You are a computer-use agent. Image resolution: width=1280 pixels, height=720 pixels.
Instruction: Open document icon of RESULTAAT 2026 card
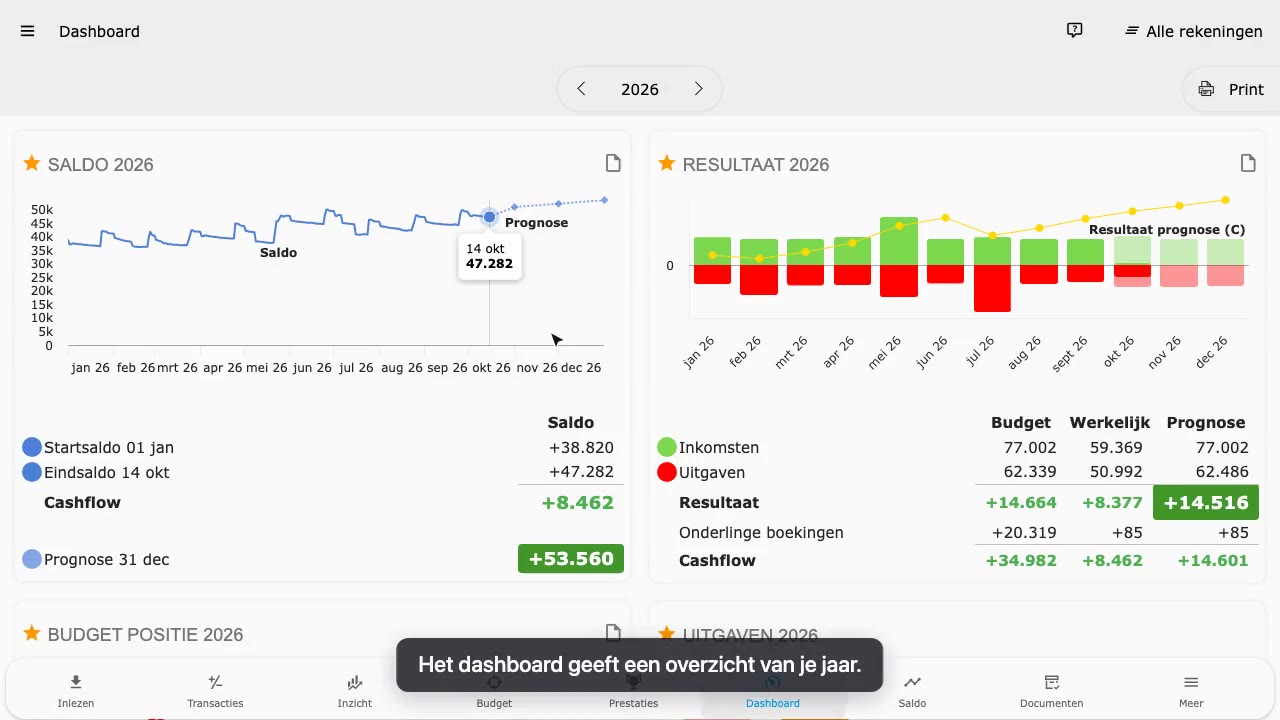[x=1248, y=163]
